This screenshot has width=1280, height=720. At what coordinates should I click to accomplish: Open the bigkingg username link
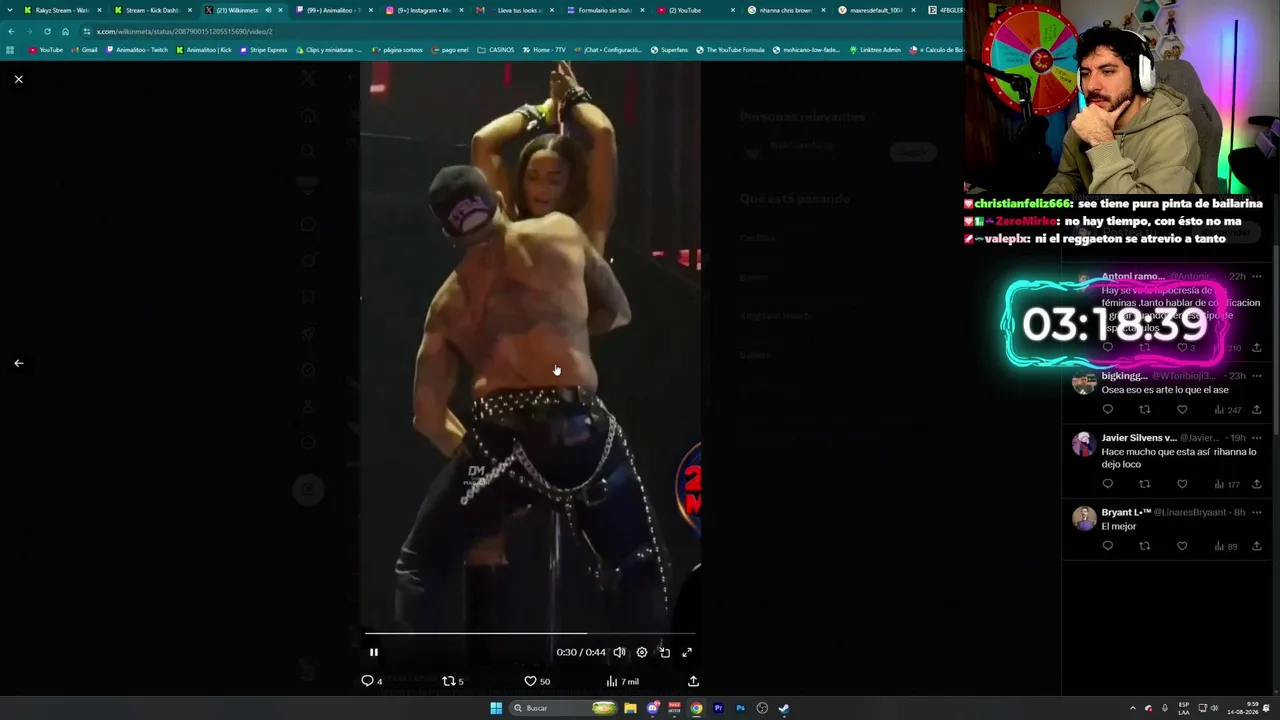point(1124,376)
